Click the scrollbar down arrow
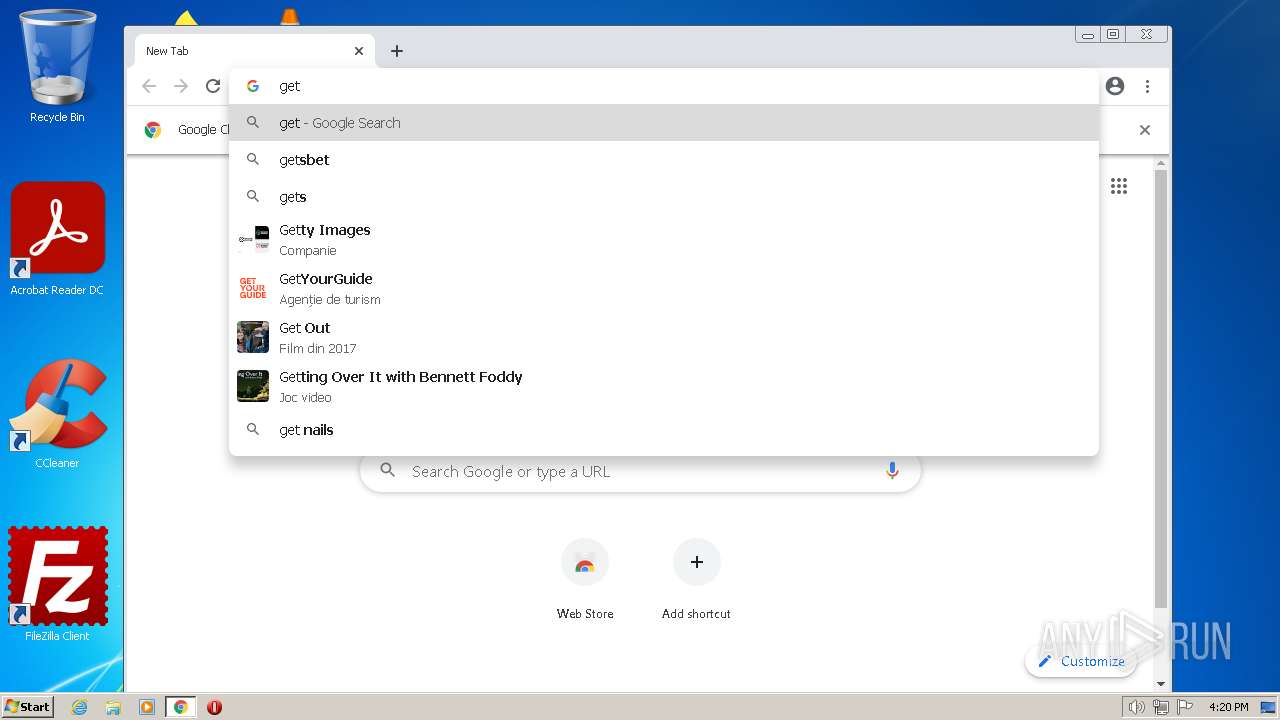Viewport: 1280px width, 720px height. pos(1161,684)
